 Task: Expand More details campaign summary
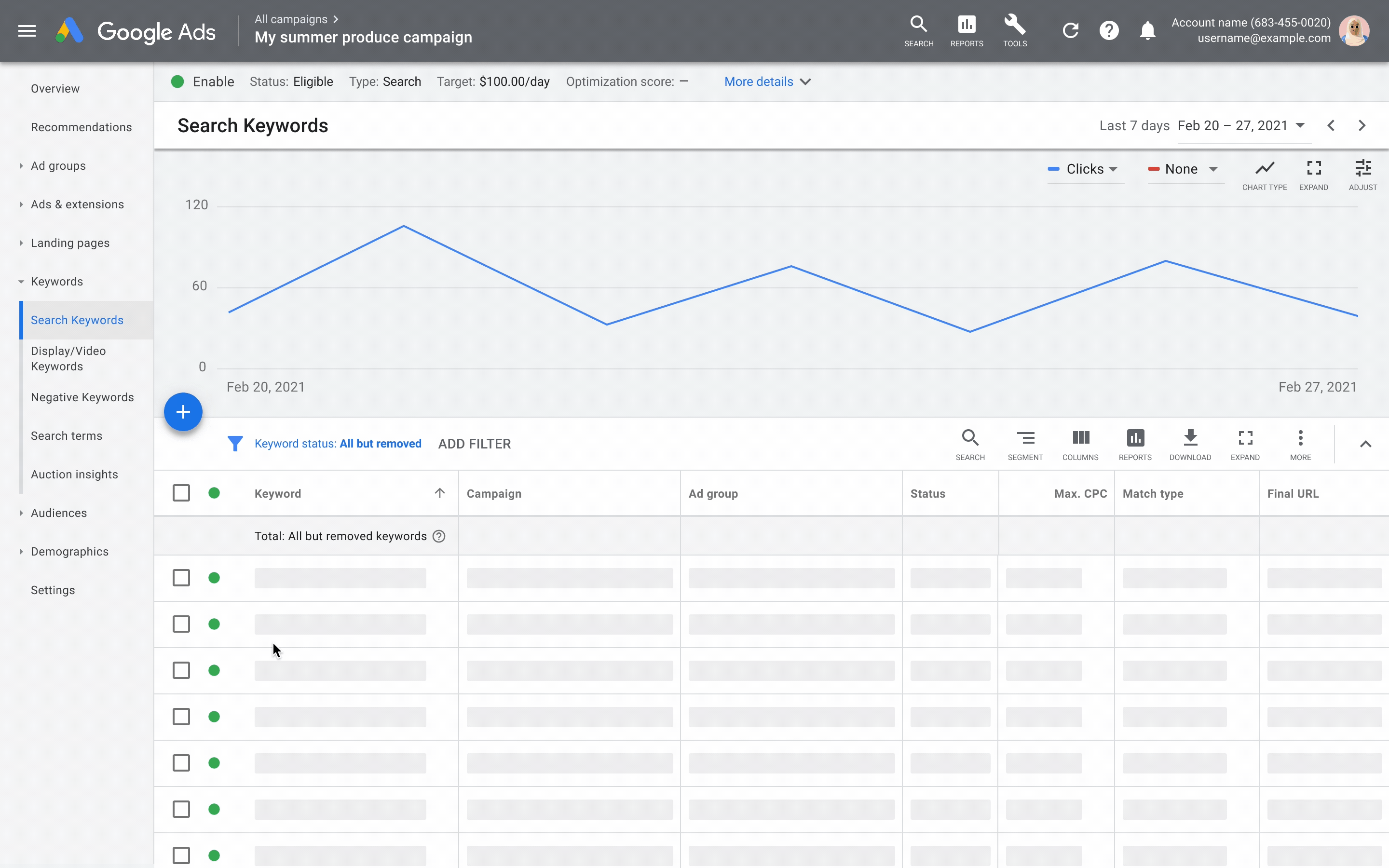[x=766, y=81]
